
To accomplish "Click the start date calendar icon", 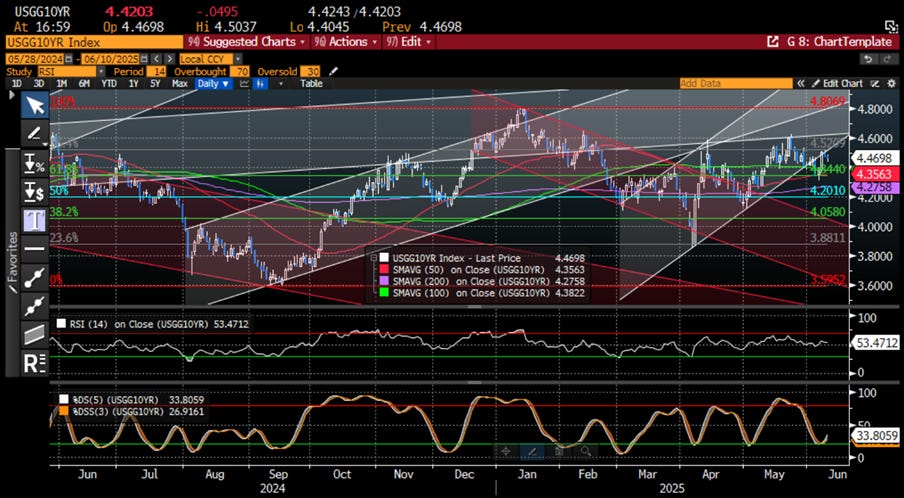I will pos(69,59).
